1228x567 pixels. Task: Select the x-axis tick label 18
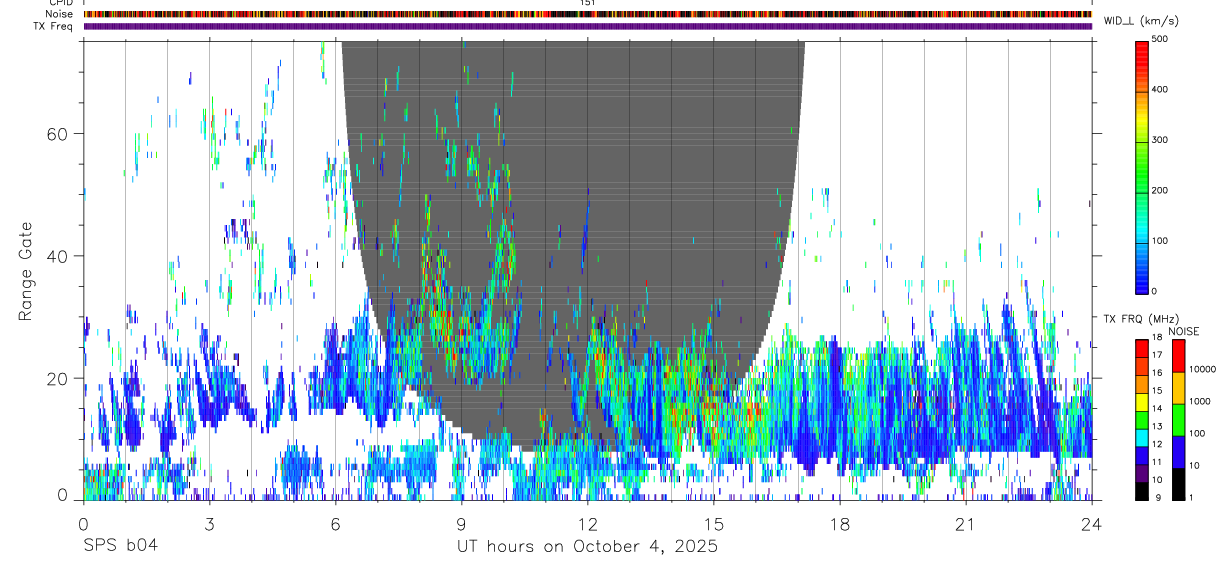pos(839,523)
